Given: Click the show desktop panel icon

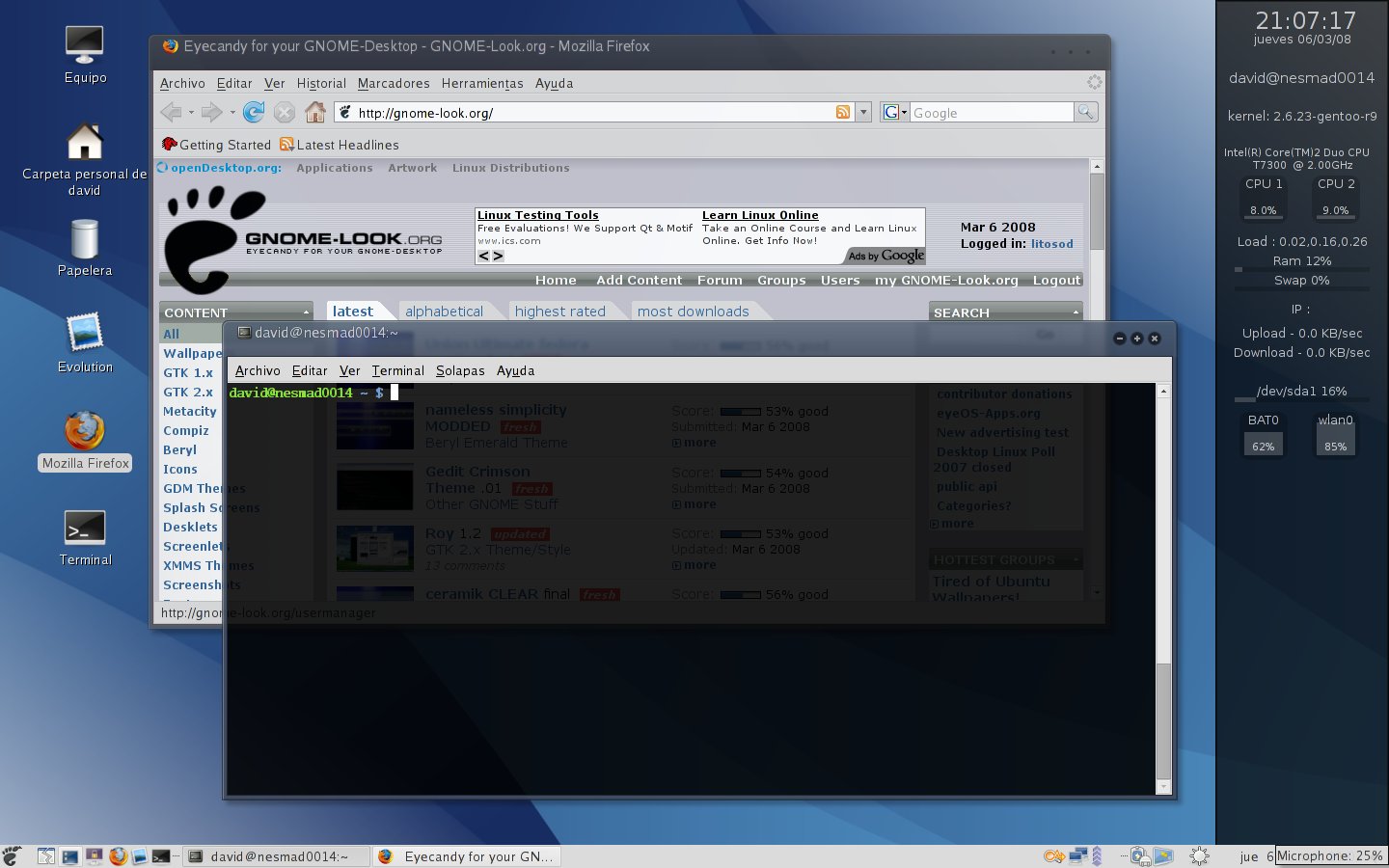Looking at the screenshot, I should [69, 856].
